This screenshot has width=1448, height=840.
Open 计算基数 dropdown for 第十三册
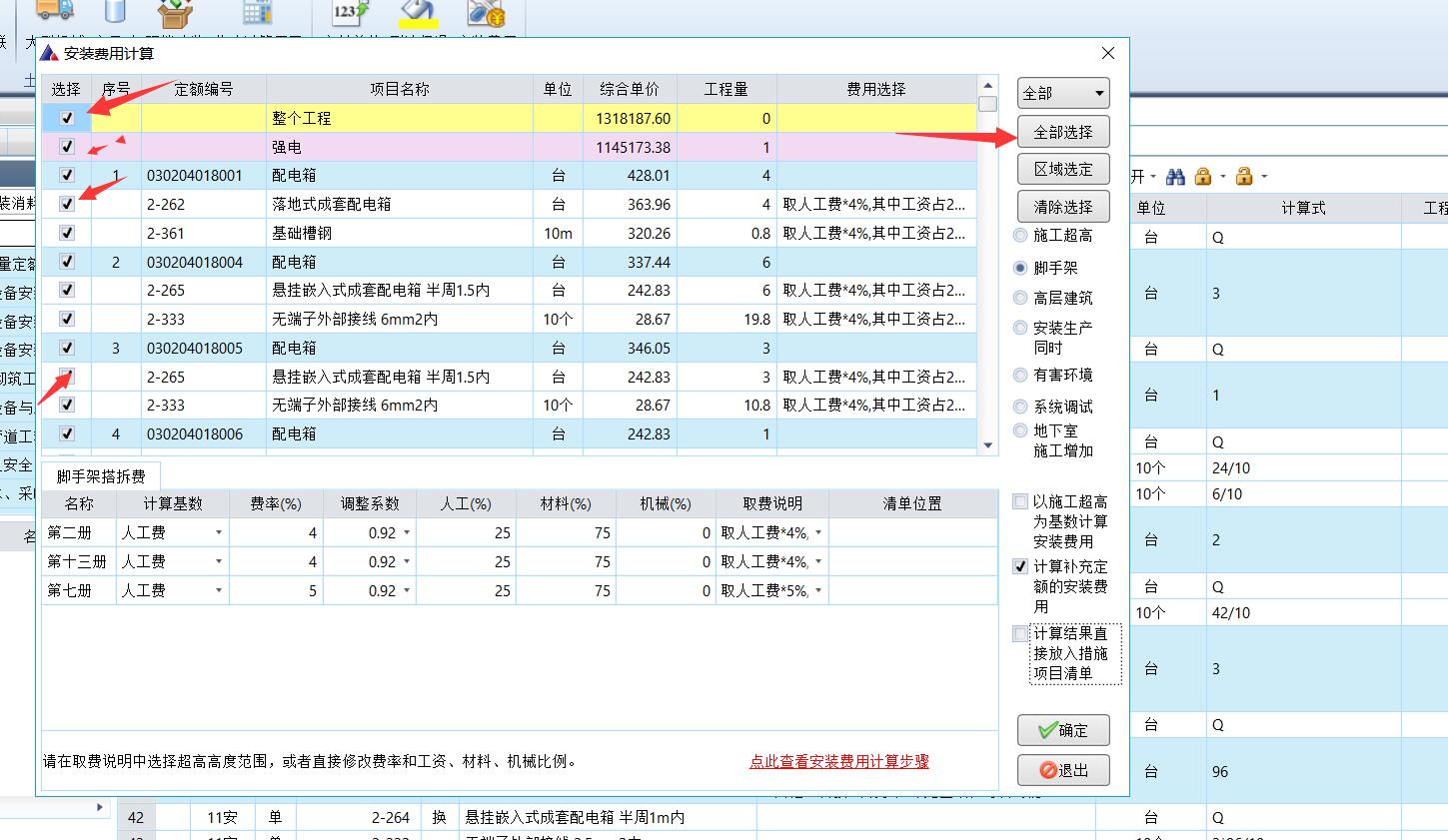219,562
